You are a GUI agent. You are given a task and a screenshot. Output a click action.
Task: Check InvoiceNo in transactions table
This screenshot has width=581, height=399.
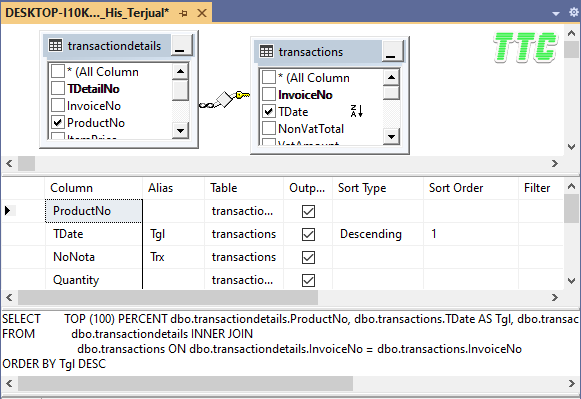[269, 94]
